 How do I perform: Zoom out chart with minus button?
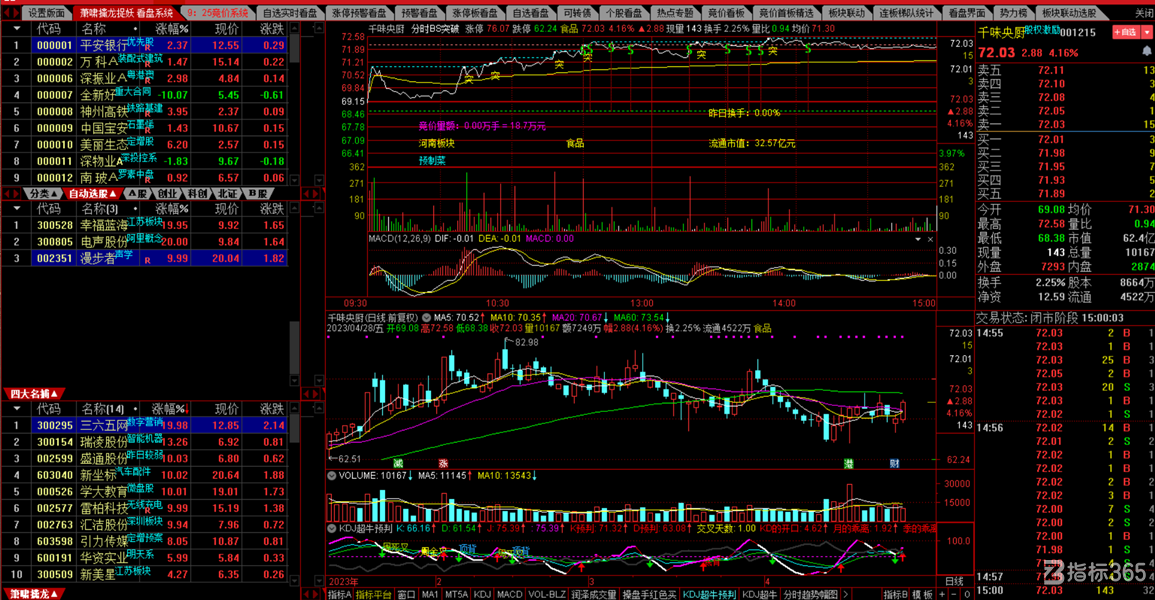coord(954,594)
